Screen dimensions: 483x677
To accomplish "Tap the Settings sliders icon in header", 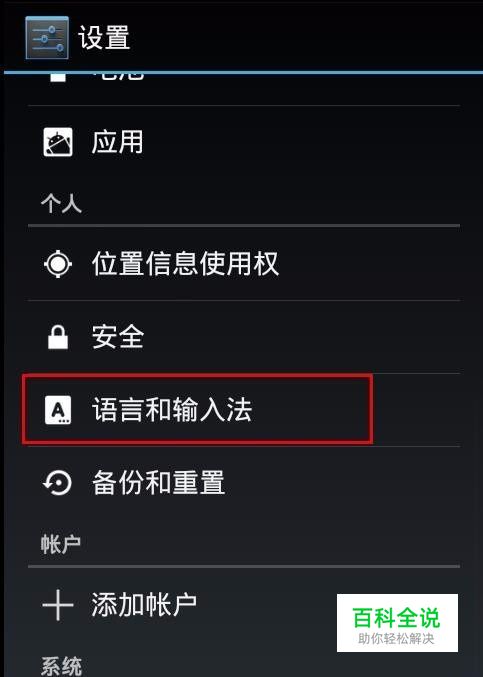I will tap(47, 38).
